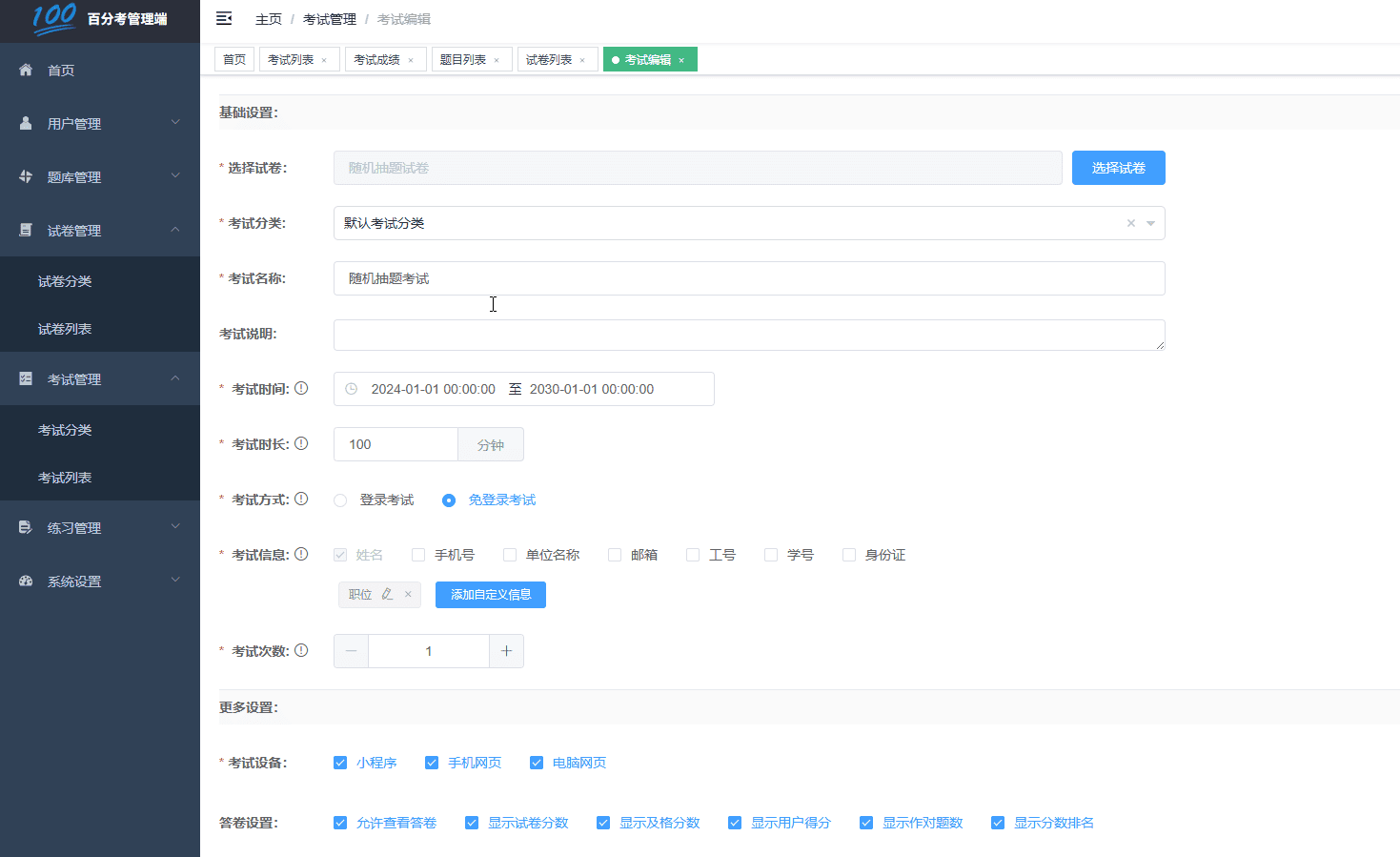Click the 练习管理 sidebar icon
Screen dimensions: 1400x857
coord(24,526)
